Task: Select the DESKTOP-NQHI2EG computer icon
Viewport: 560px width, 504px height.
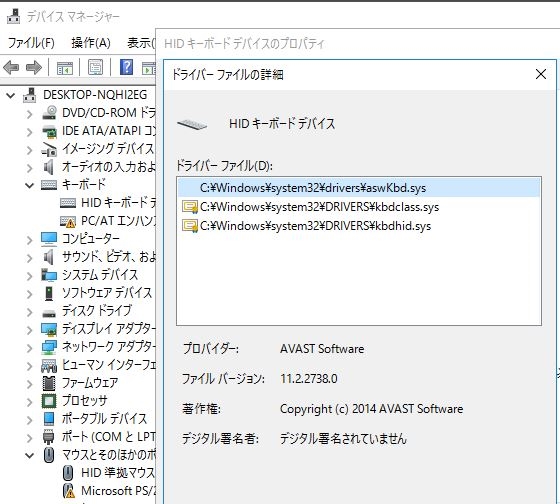Action: tap(30, 95)
